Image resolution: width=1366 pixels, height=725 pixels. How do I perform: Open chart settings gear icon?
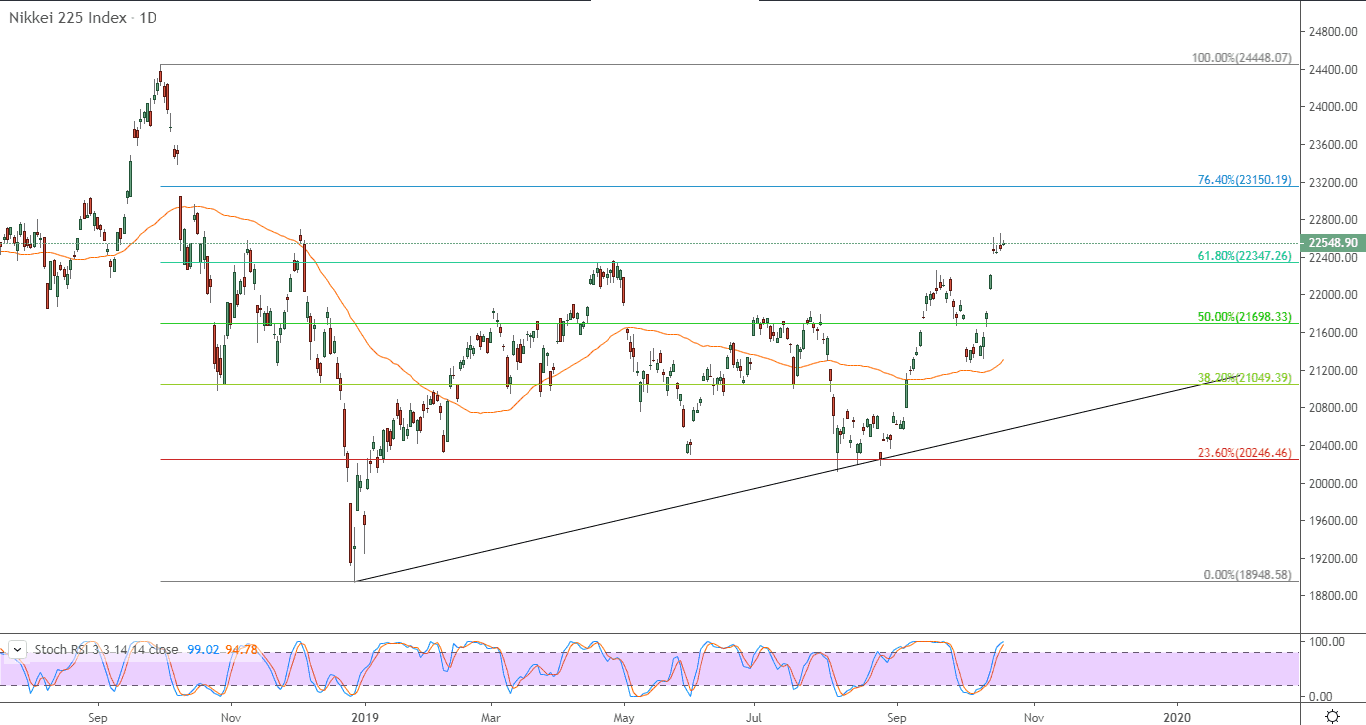[x=1332, y=716]
